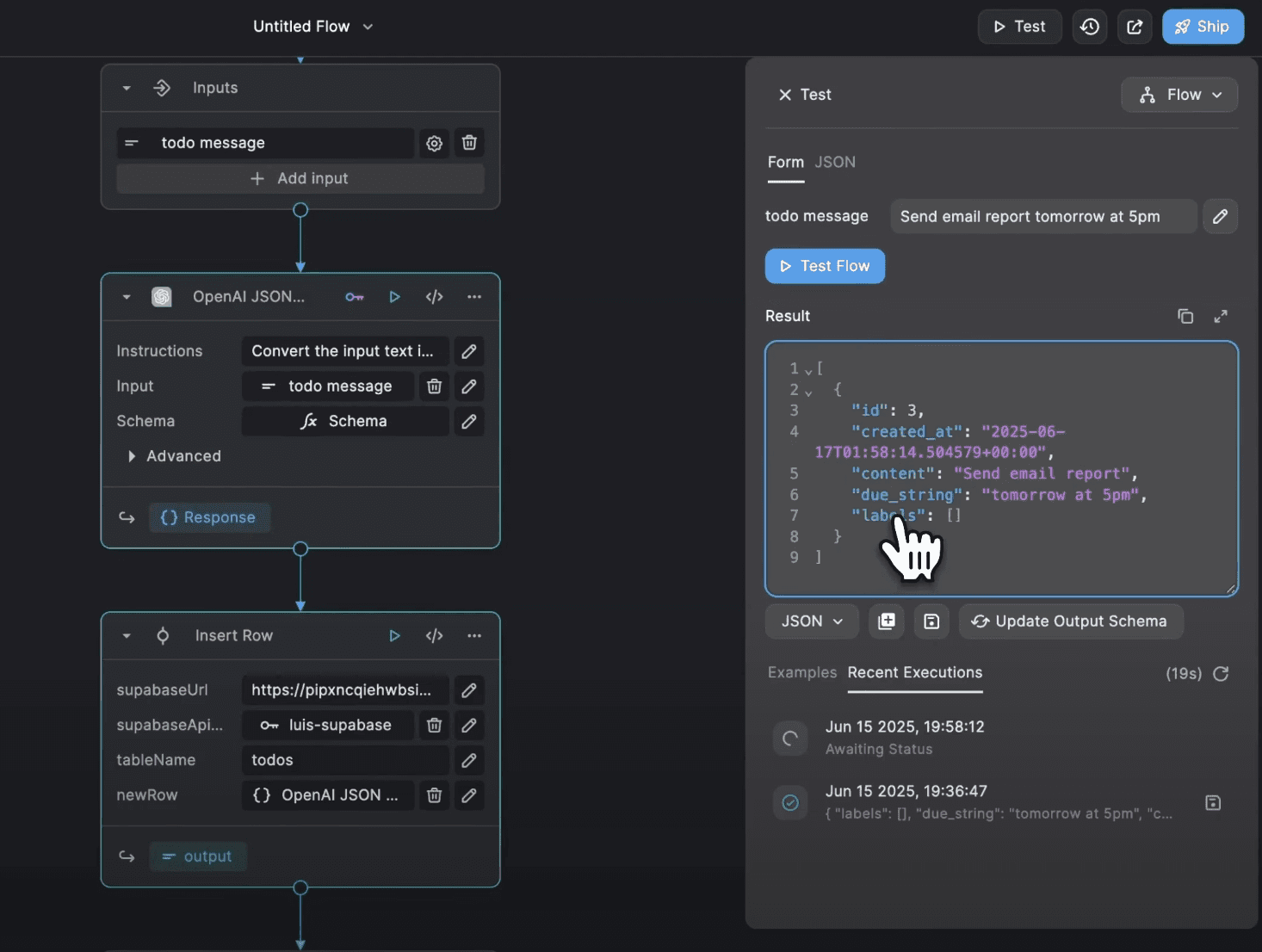The width and height of the screenshot is (1262, 952).
Task: Edit the Instructions field
Action: coord(469,351)
